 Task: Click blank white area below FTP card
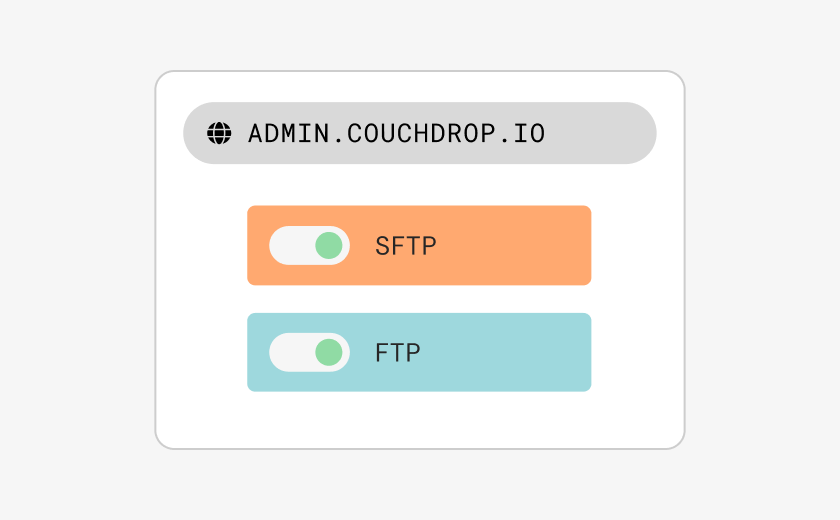pyautogui.click(x=419, y=420)
